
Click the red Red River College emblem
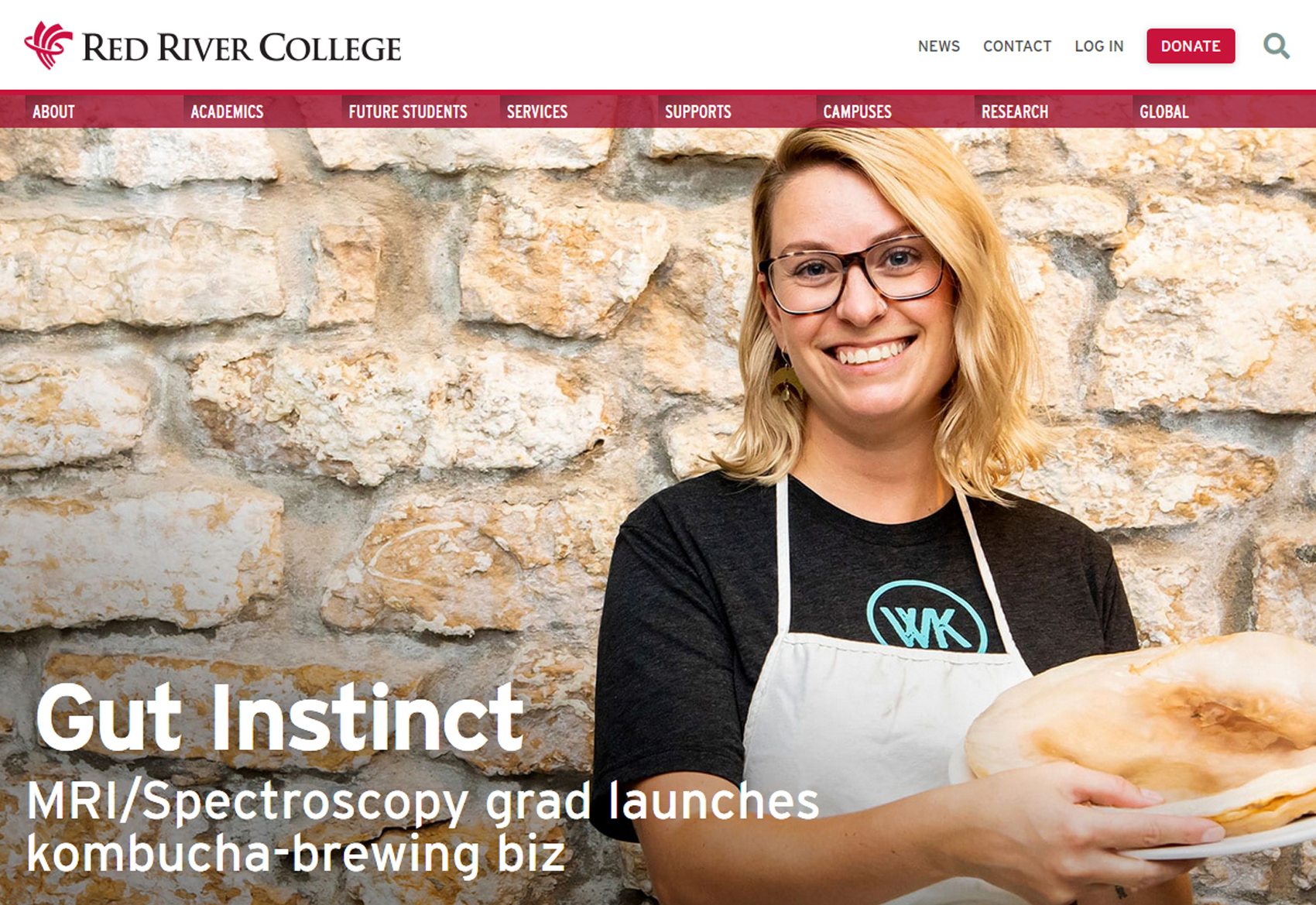click(x=48, y=45)
